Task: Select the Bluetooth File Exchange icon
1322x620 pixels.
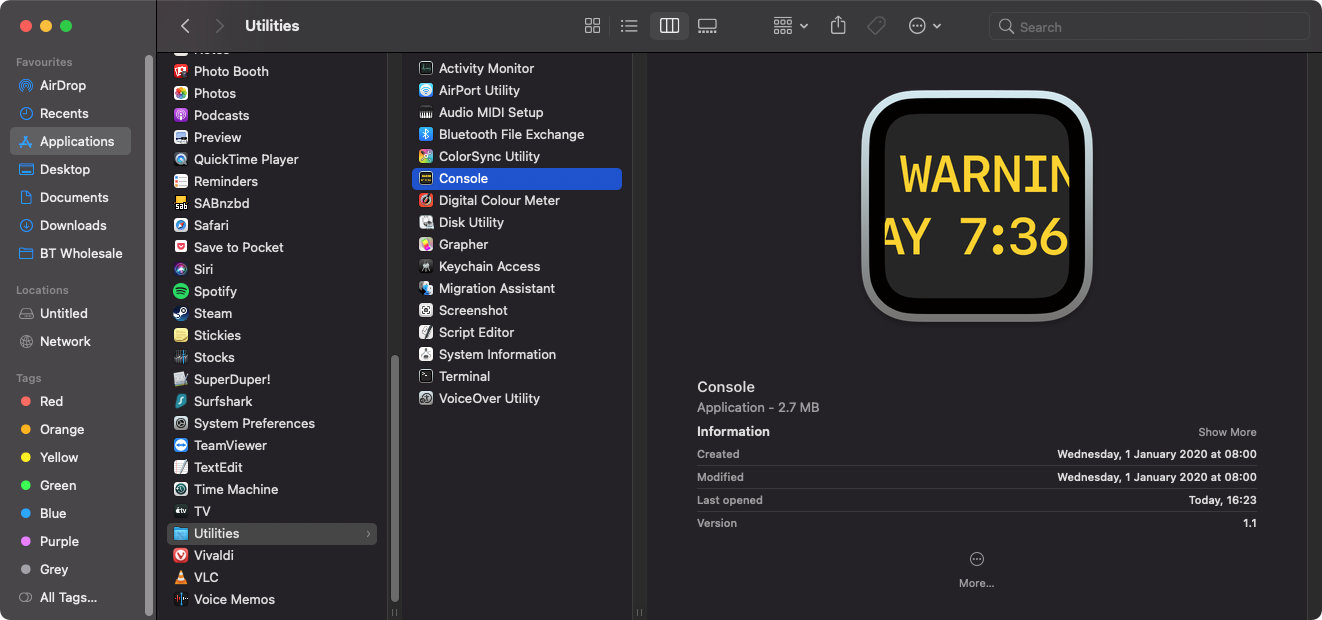Action: pyautogui.click(x=426, y=134)
